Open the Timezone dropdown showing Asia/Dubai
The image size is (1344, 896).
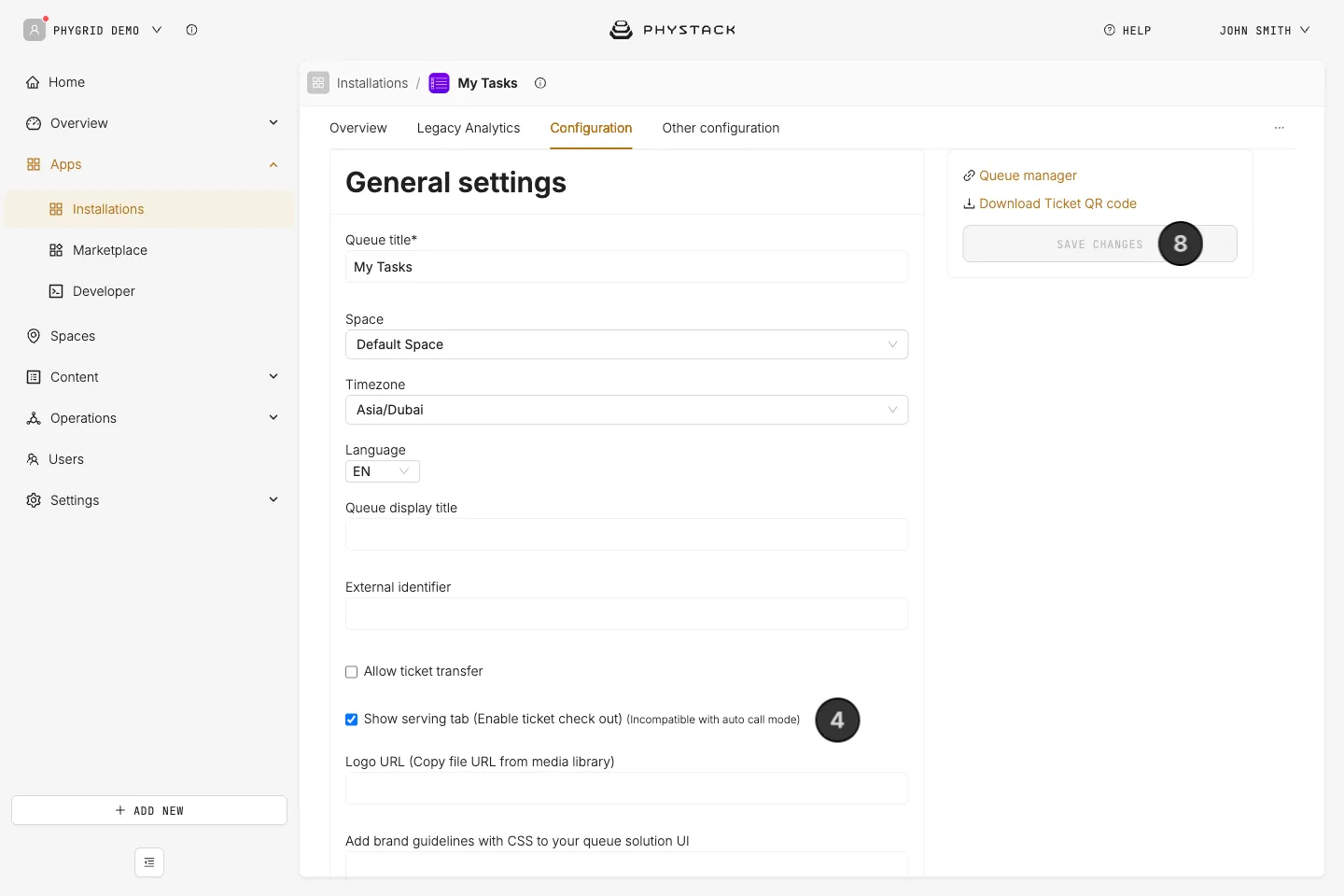(626, 410)
